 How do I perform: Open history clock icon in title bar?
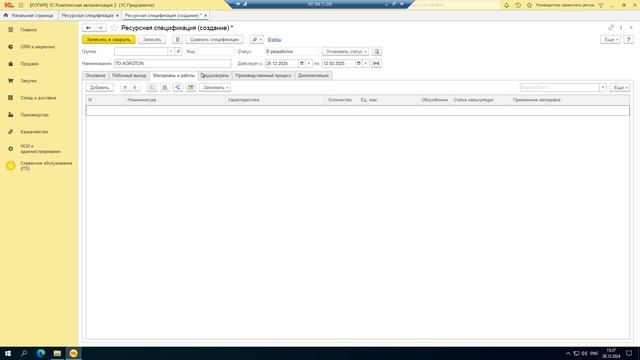(x=518, y=5)
